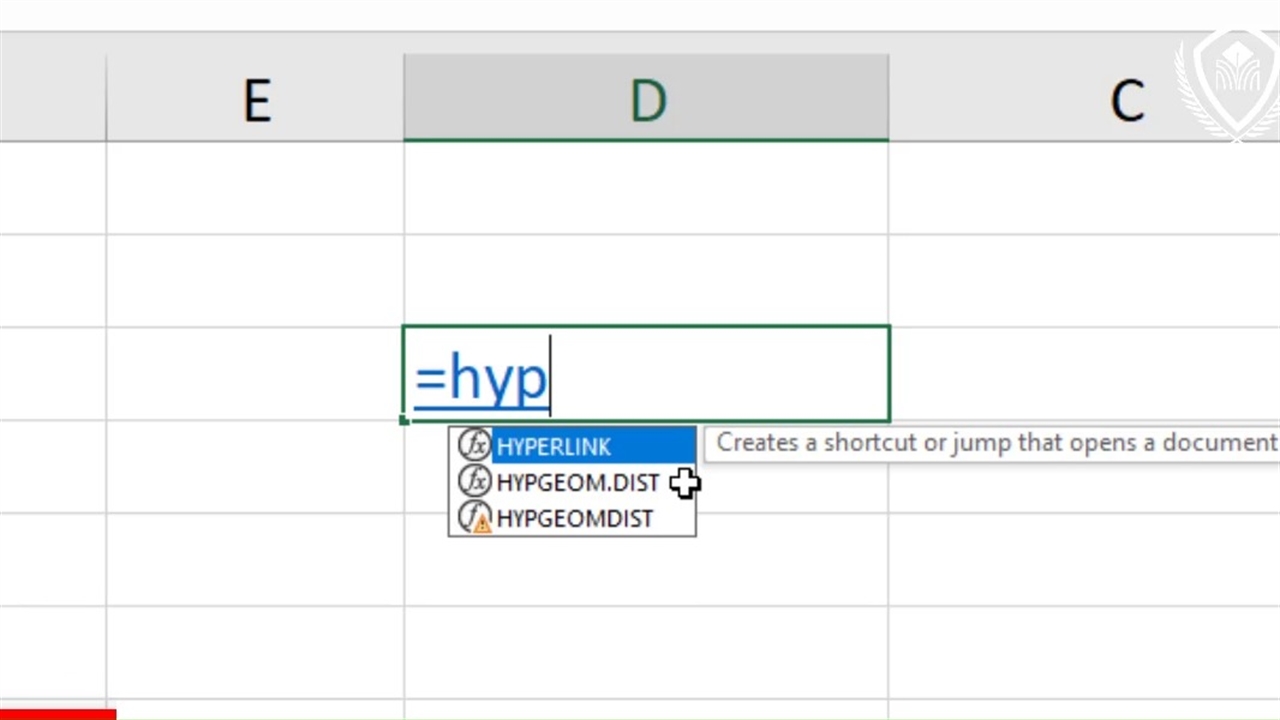
Task: Select the column C cell one row above the active row
Action: pyautogui.click(x=1084, y=281)
